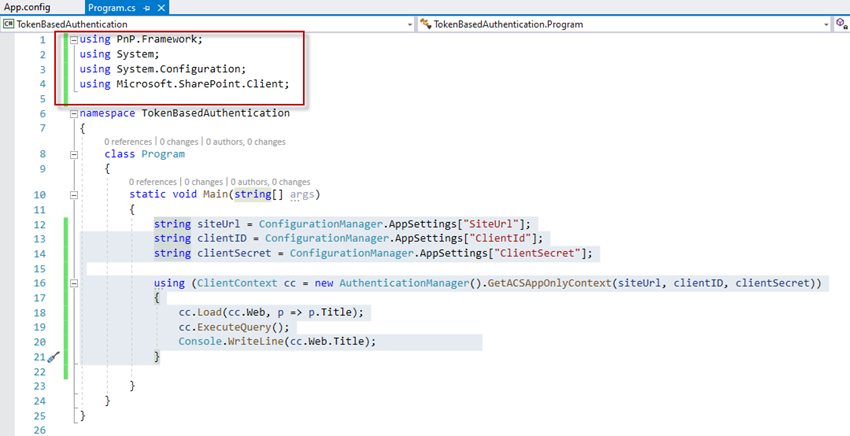Click the class icon beside TokenBasedAuthentication.Program
Screen dimensions: 850x436
425,24
